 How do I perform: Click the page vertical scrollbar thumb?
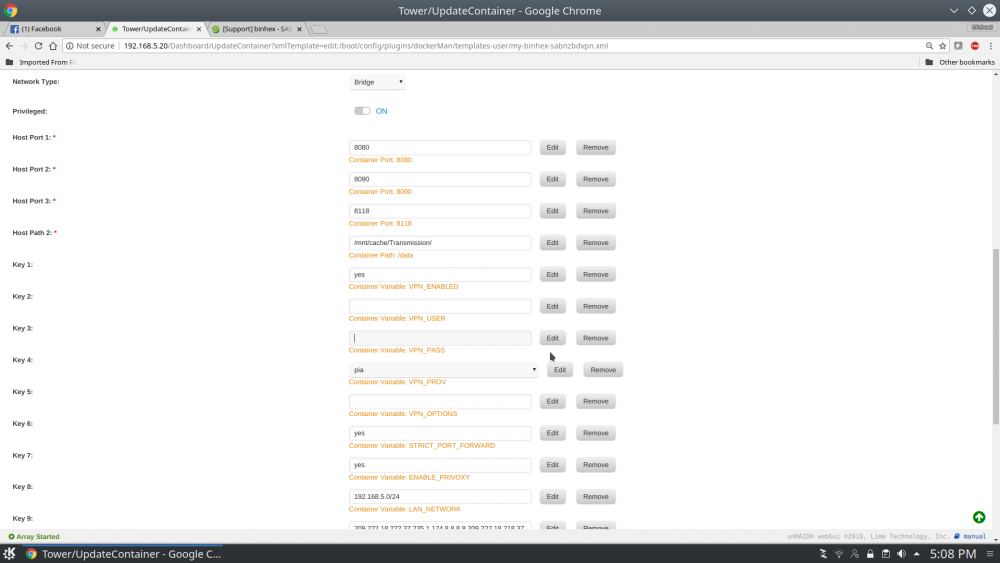point(996,336)
